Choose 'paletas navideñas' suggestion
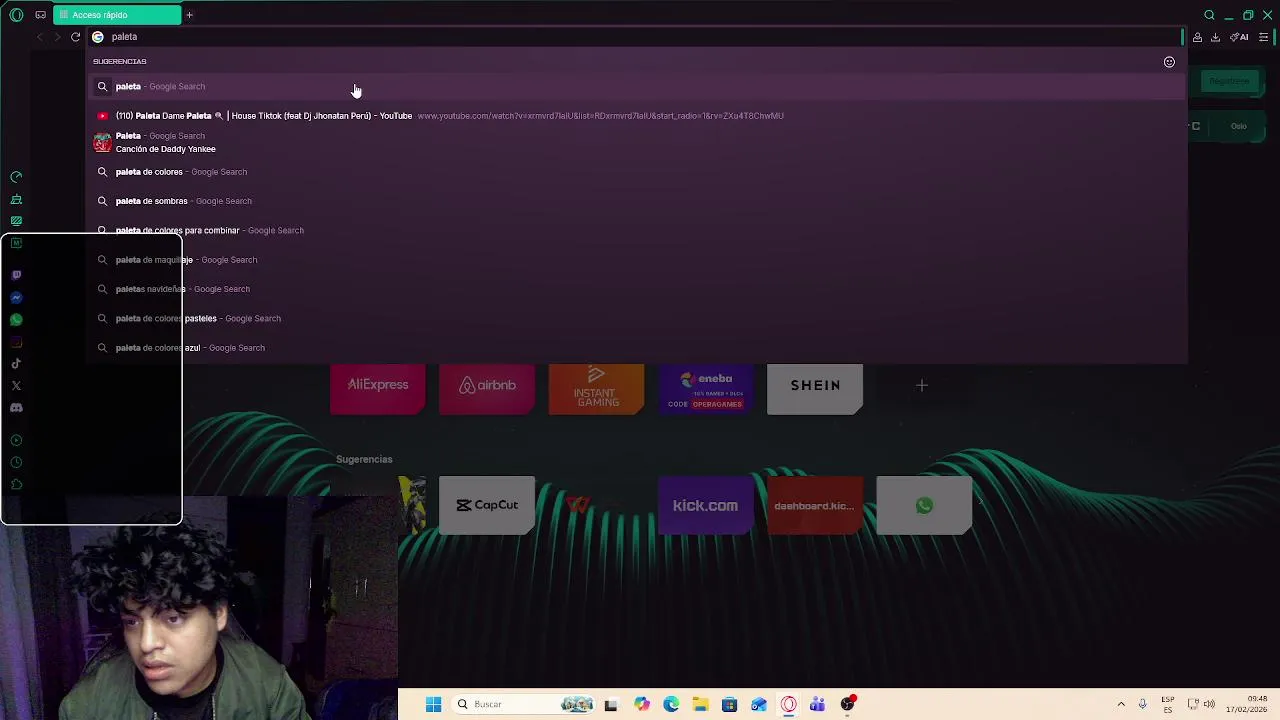1280x720 pixels. pyautogui.click(x=637, y=289)
